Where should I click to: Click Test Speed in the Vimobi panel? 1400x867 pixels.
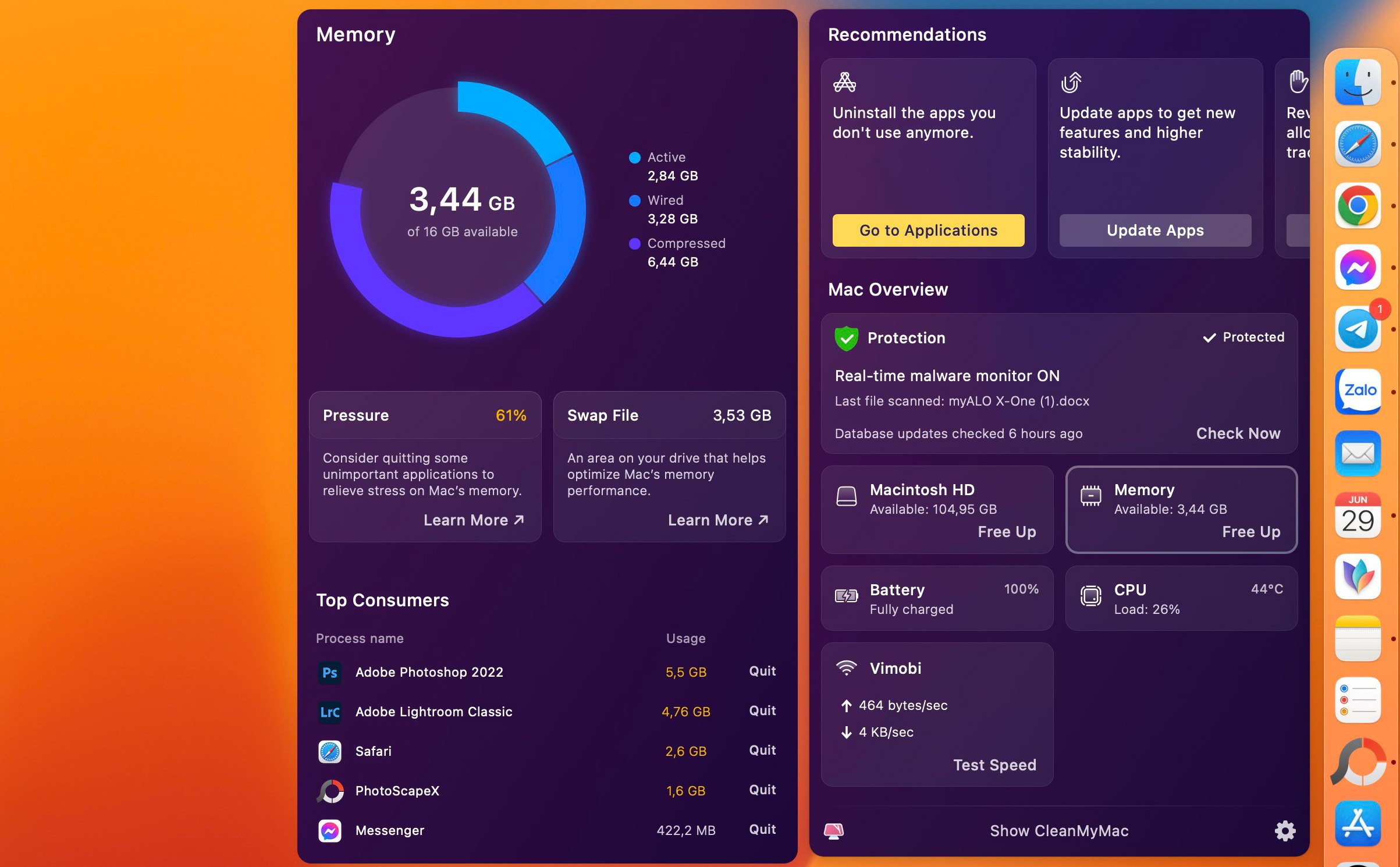(995, 765)
